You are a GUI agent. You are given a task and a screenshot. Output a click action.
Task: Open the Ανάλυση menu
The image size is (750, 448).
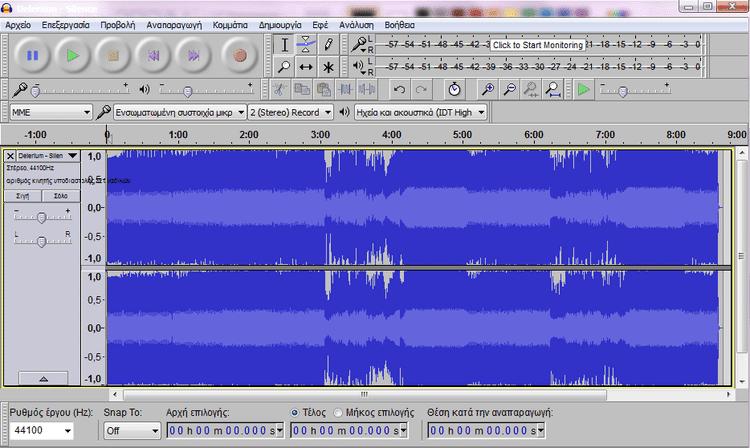[356, 25]
